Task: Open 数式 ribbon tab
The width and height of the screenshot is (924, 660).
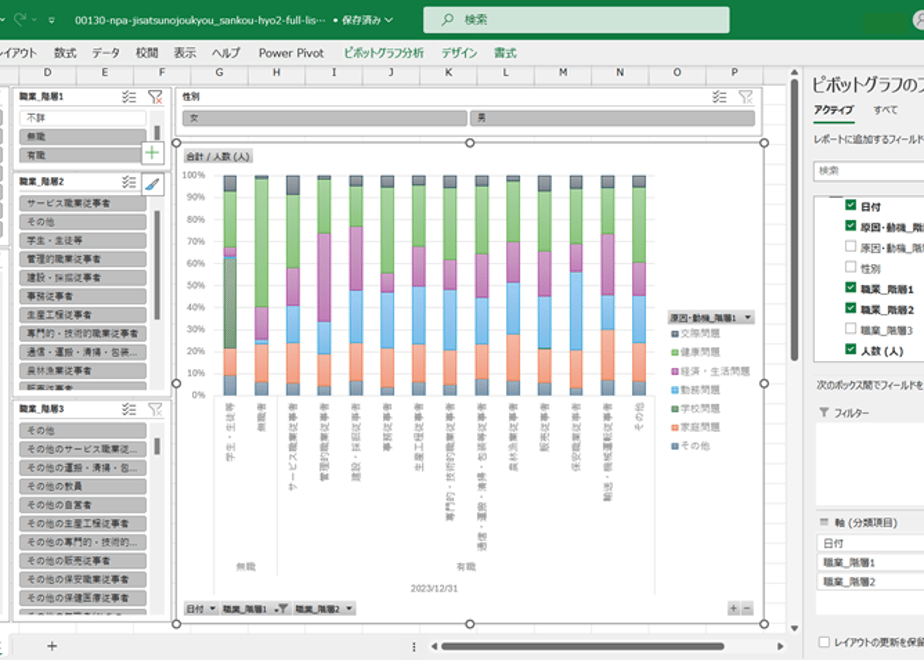Action: 65,53
